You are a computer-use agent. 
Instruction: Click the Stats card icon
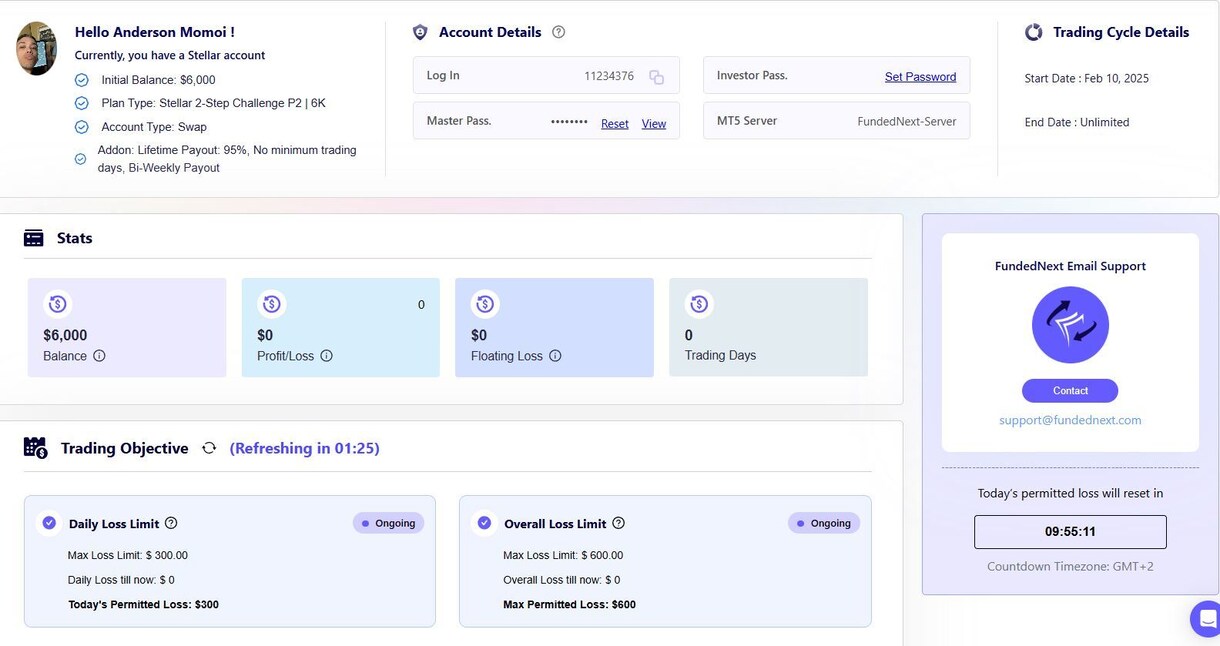tap(34, 238)
